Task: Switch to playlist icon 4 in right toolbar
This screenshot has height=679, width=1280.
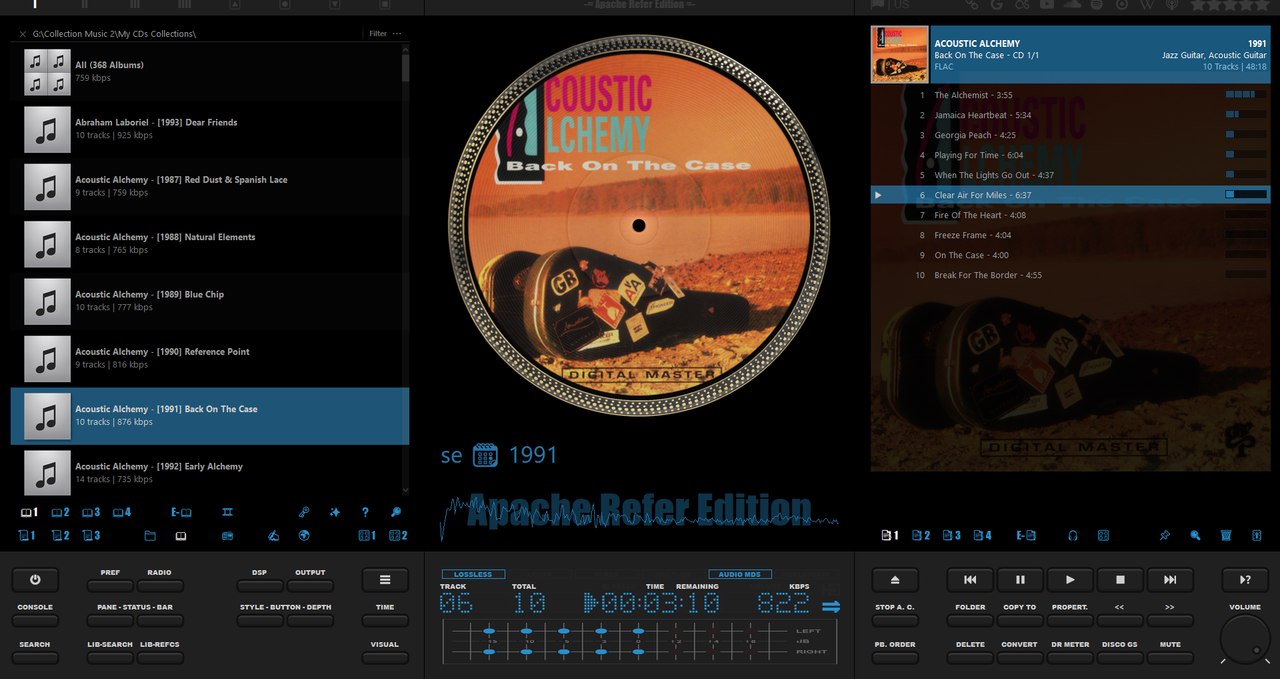Action: (x=983, y=536)
